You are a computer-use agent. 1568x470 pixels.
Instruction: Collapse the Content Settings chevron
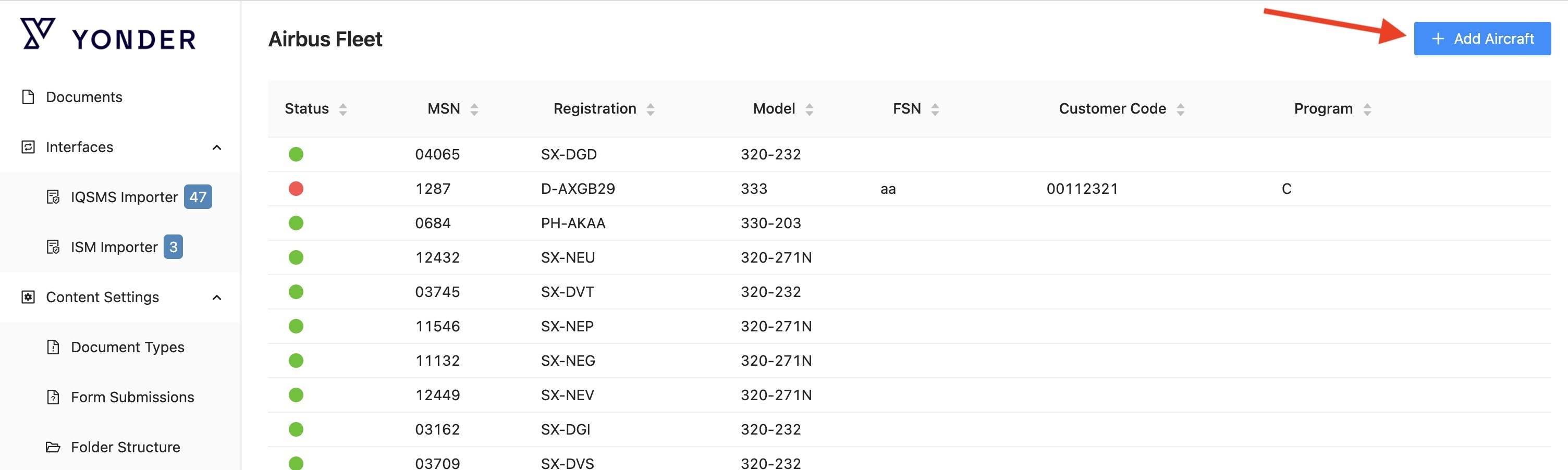[217, 297]
